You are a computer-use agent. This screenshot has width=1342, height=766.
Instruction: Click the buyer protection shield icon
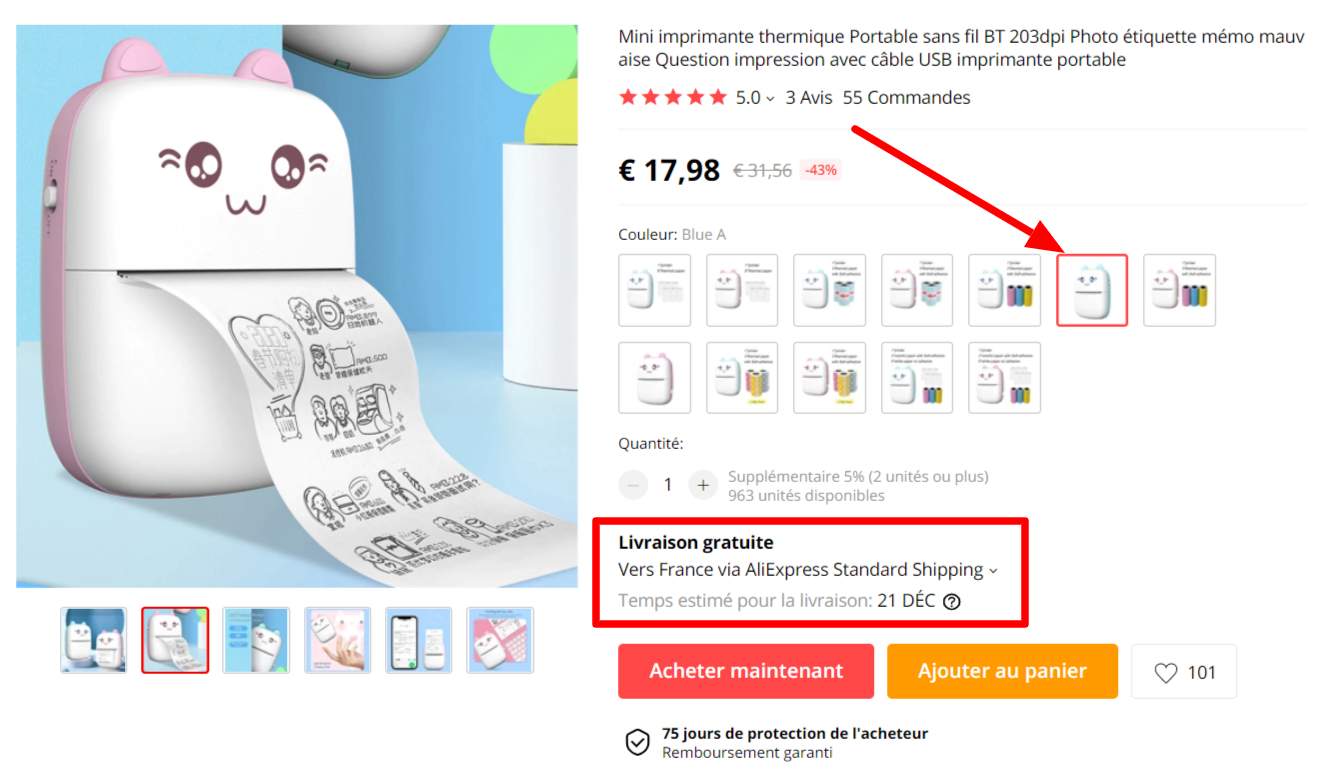point(637,742)
